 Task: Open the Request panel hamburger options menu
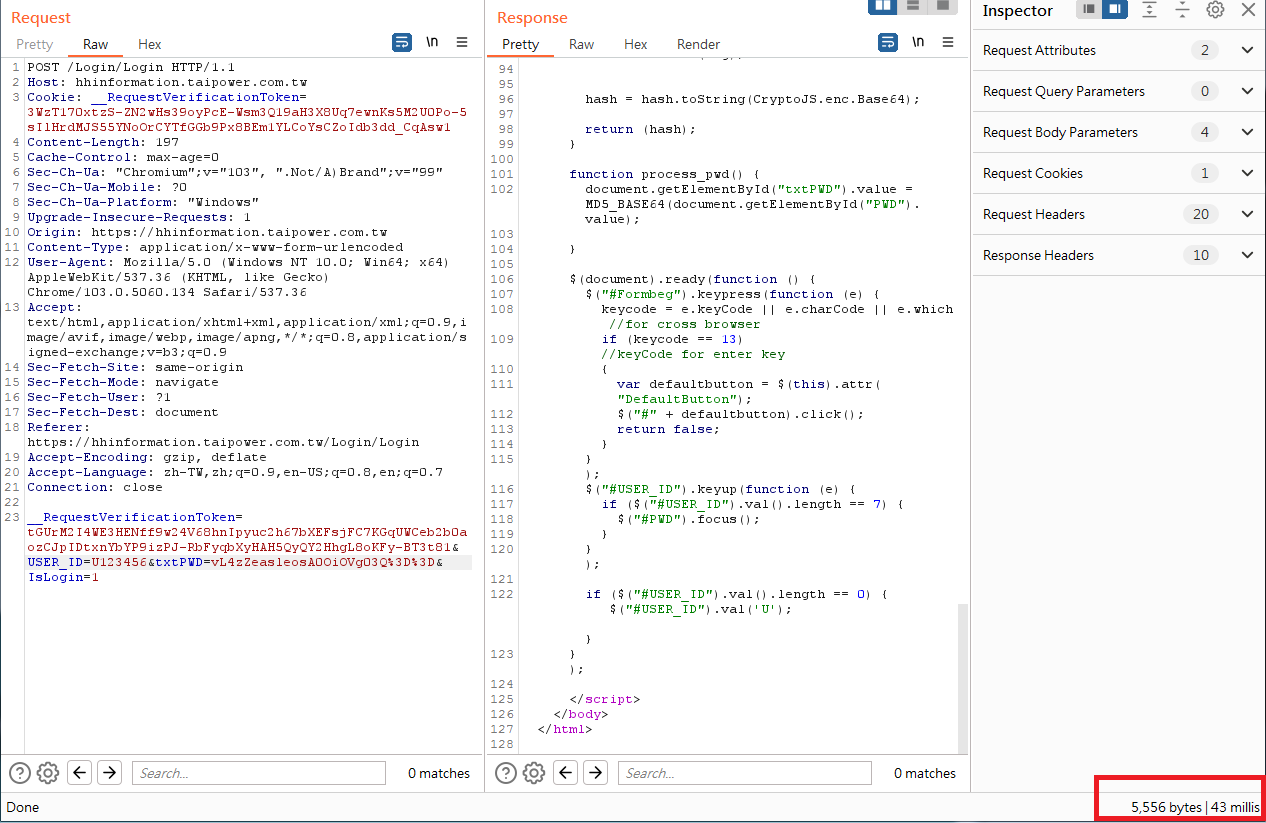[x=462, y=42]
